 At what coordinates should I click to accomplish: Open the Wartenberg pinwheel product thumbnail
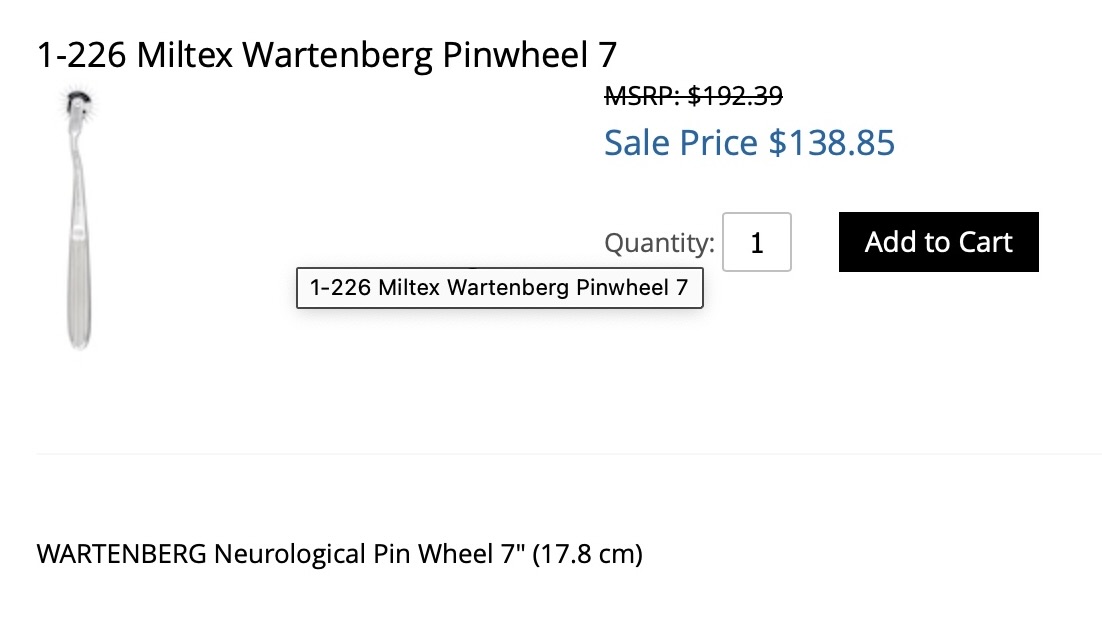[x=79, y=218]
